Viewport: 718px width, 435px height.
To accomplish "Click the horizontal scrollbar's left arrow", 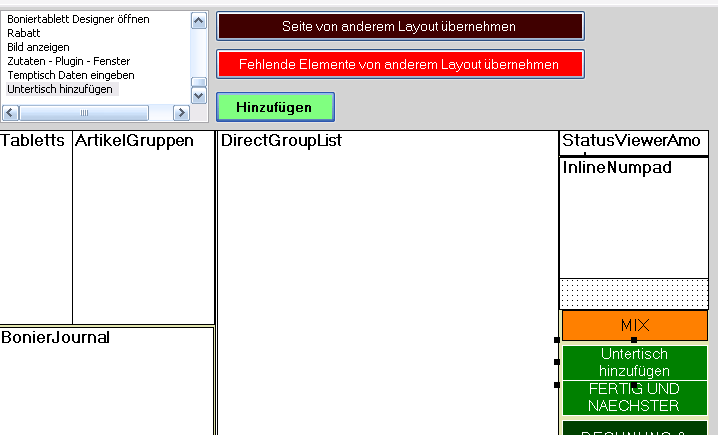I will coord(12,112).
